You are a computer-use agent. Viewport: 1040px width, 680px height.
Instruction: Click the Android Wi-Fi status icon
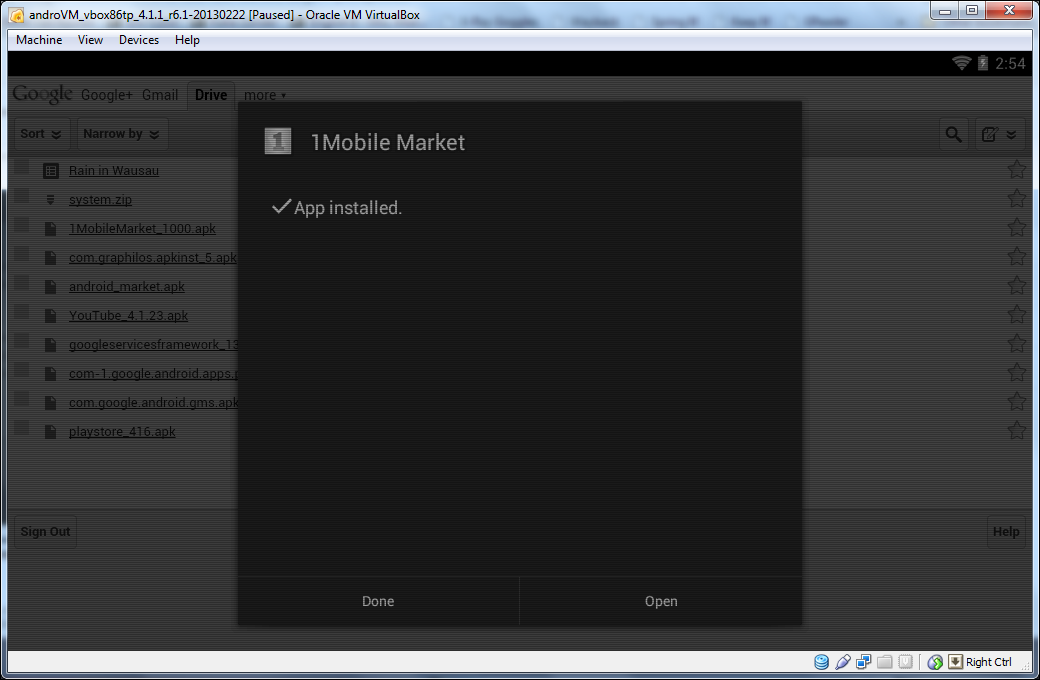pyautogui.click(x=962, y=63)
